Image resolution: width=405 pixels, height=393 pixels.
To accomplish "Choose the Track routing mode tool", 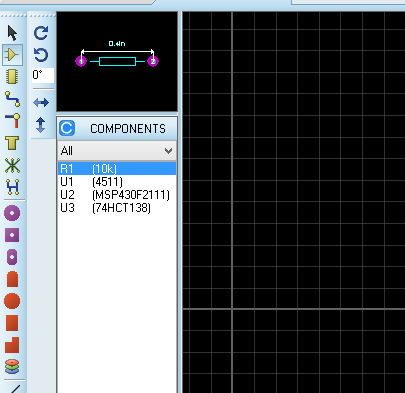I will tap(12, 99).
